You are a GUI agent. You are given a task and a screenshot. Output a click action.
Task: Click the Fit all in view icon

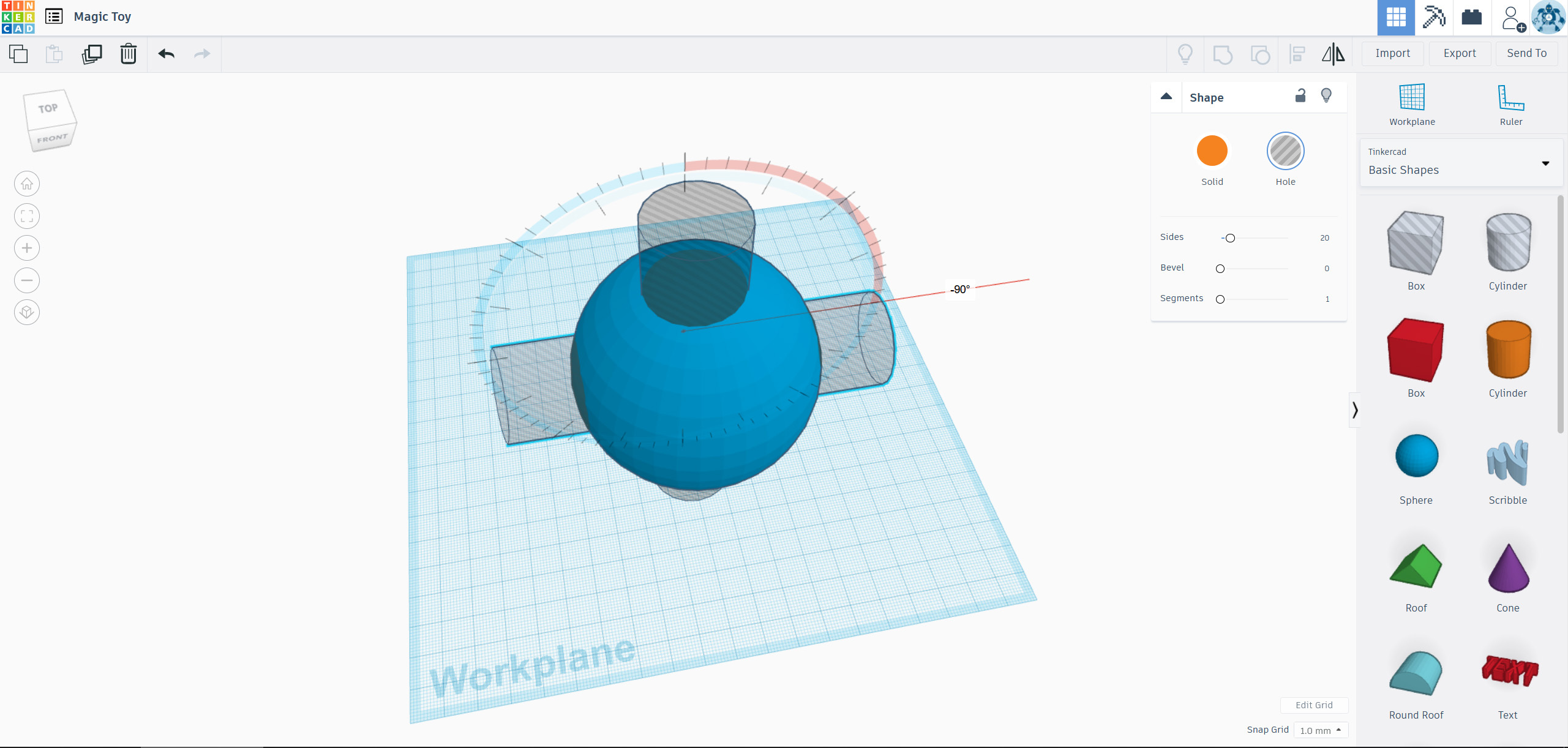[27, 216]
